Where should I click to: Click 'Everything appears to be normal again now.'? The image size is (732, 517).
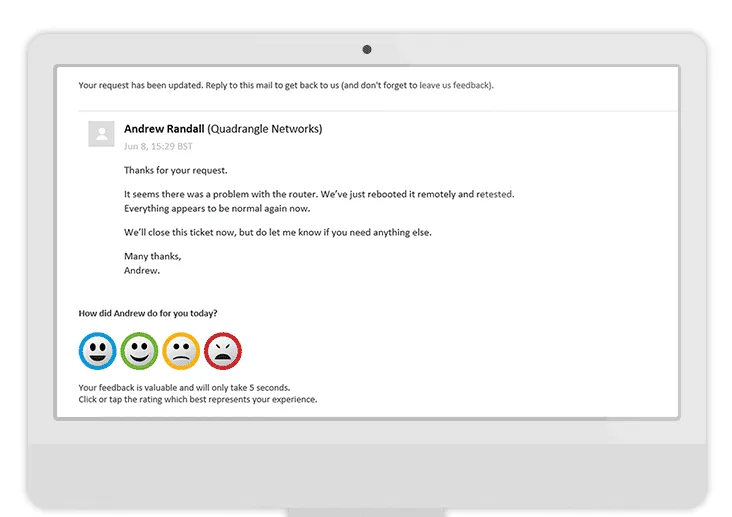217,209
